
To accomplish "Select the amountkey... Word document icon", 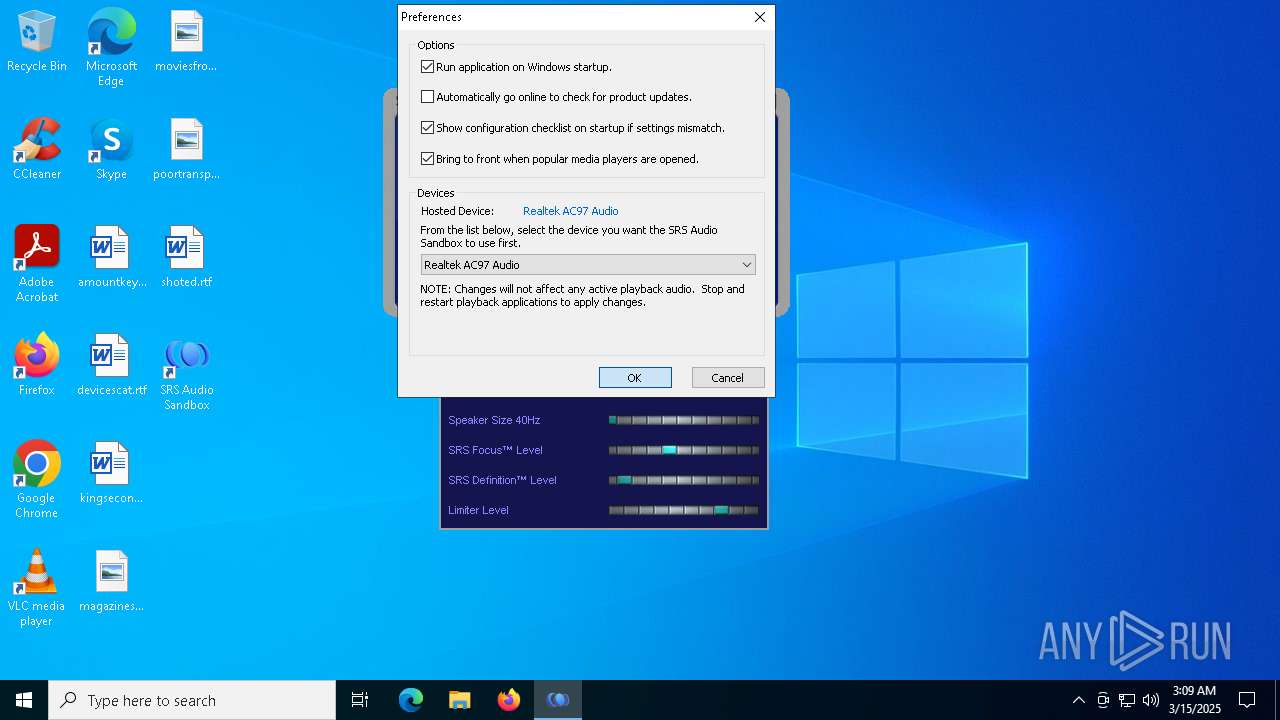I will pyautogui.click(x=111, y=258).
